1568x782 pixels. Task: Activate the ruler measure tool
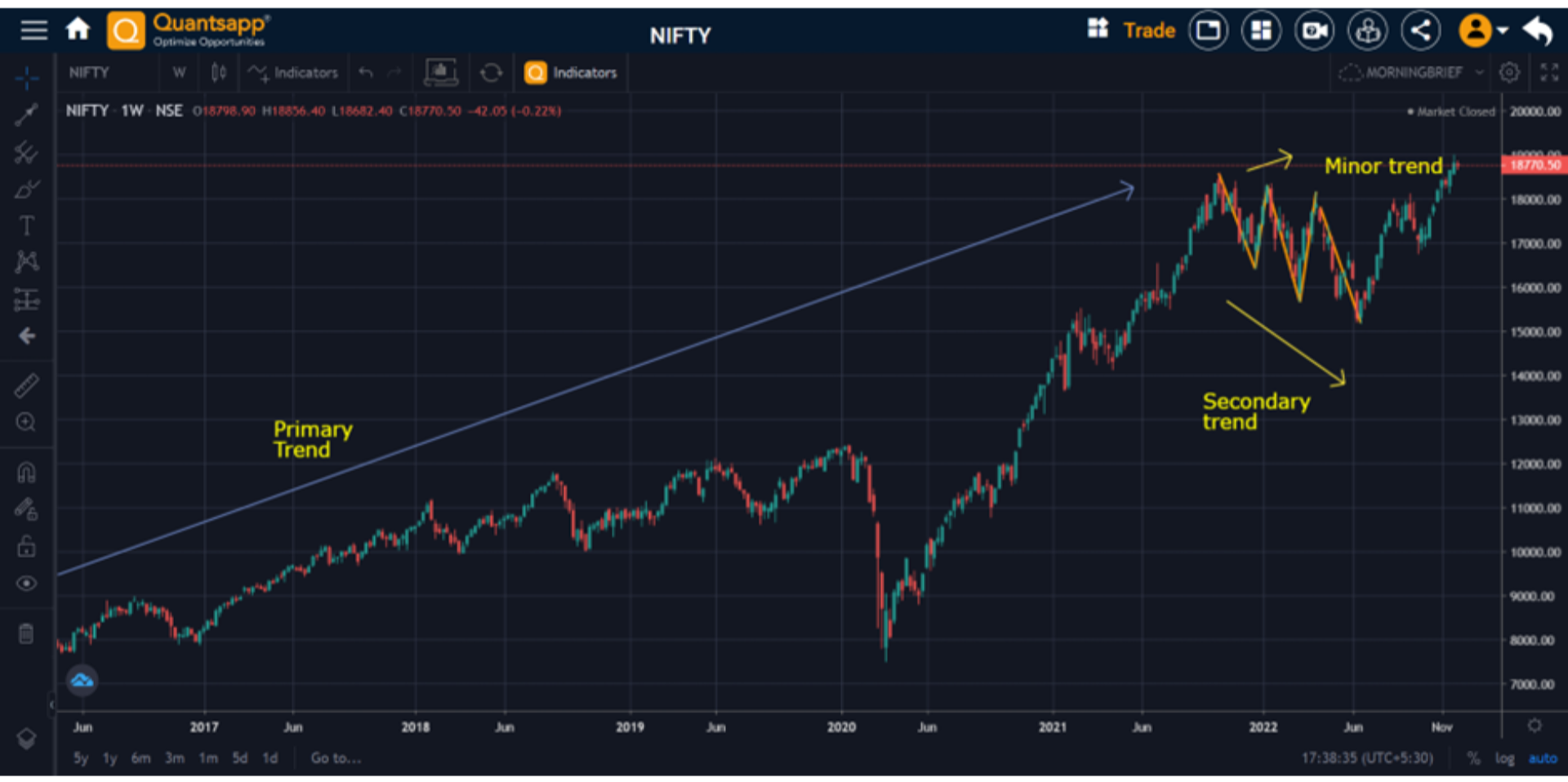tap(26, 386)
